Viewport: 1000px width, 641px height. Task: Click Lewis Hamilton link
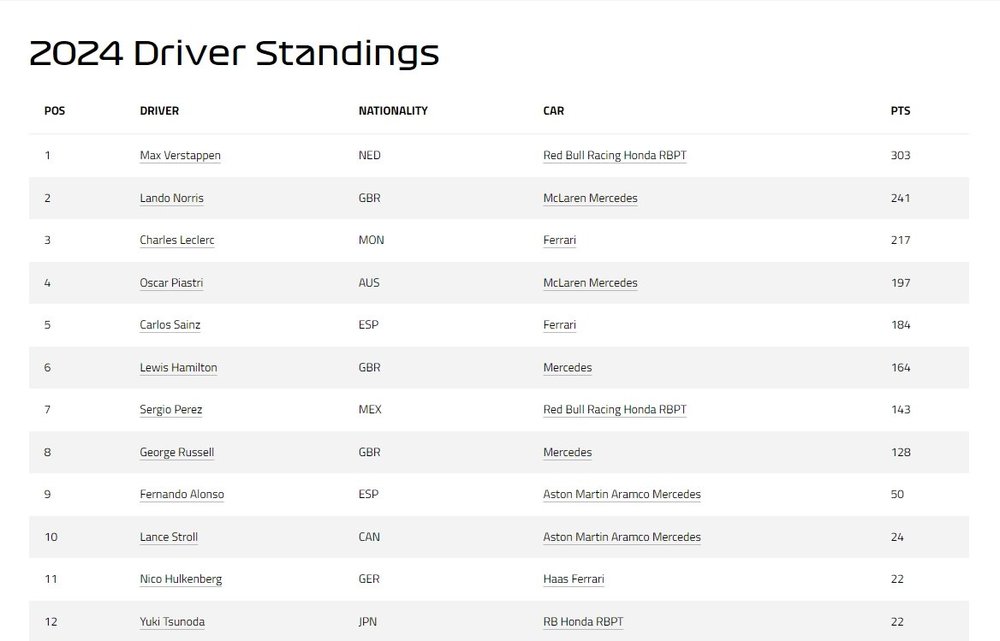tap(178, 367)
